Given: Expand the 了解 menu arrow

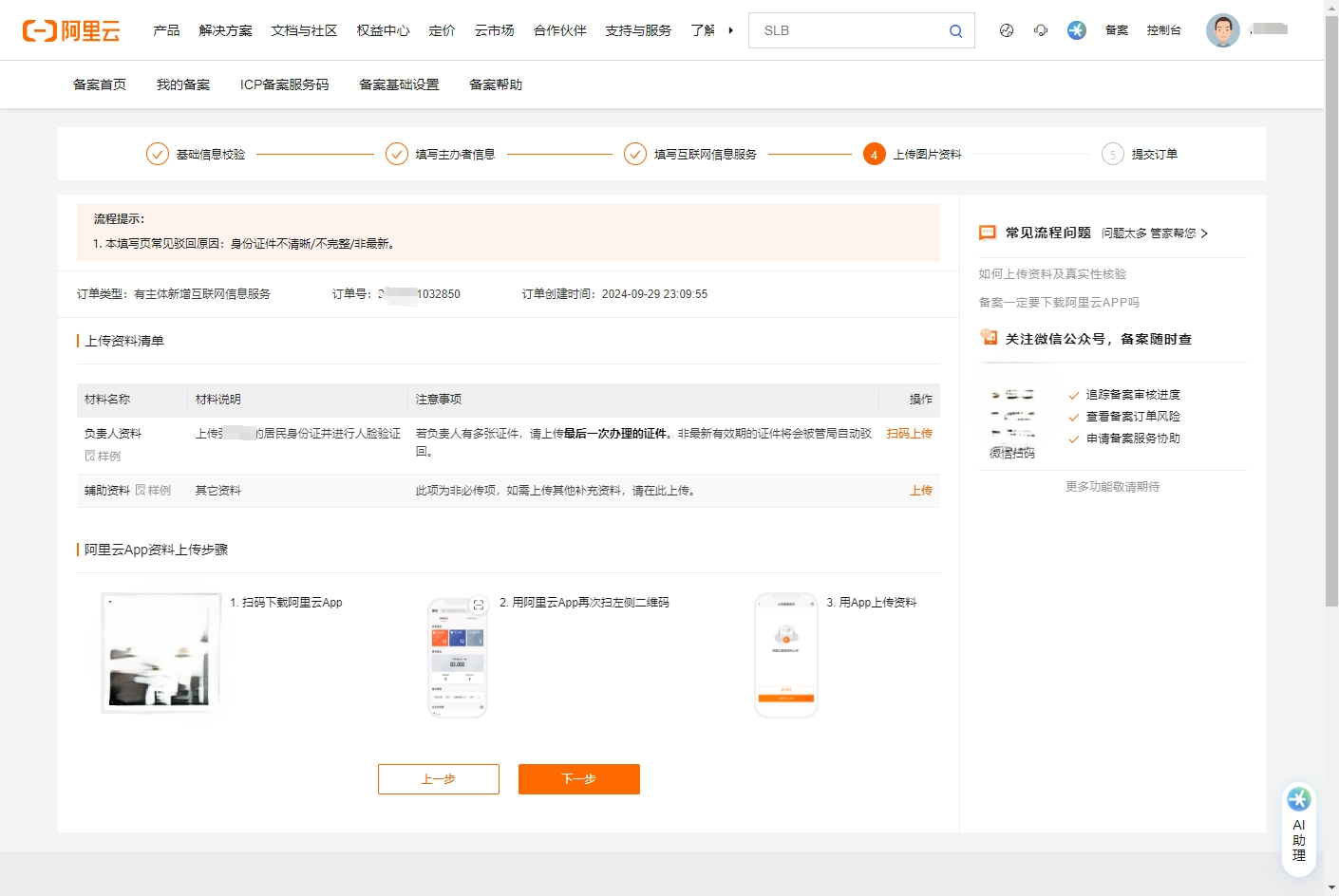Looking at the screenshot, I should (730, 29).
